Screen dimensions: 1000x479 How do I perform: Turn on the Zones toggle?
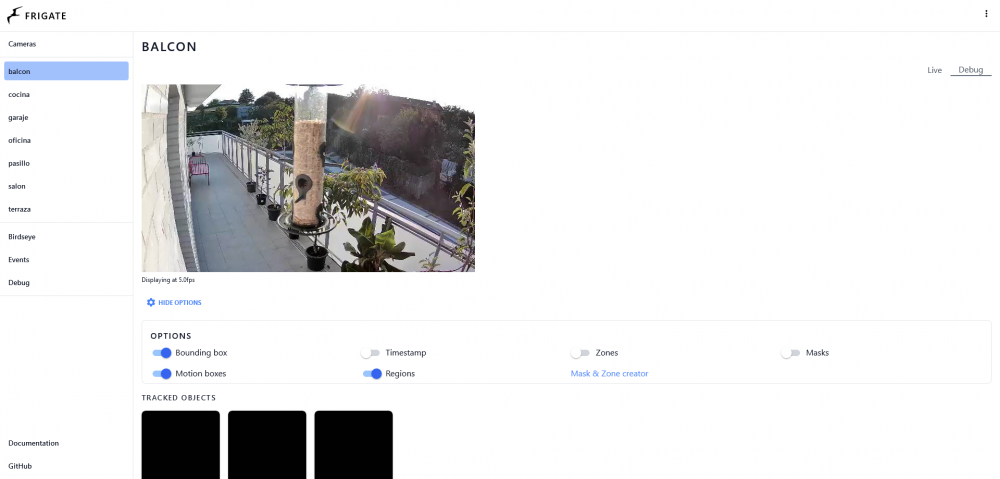tap(580, 353)
